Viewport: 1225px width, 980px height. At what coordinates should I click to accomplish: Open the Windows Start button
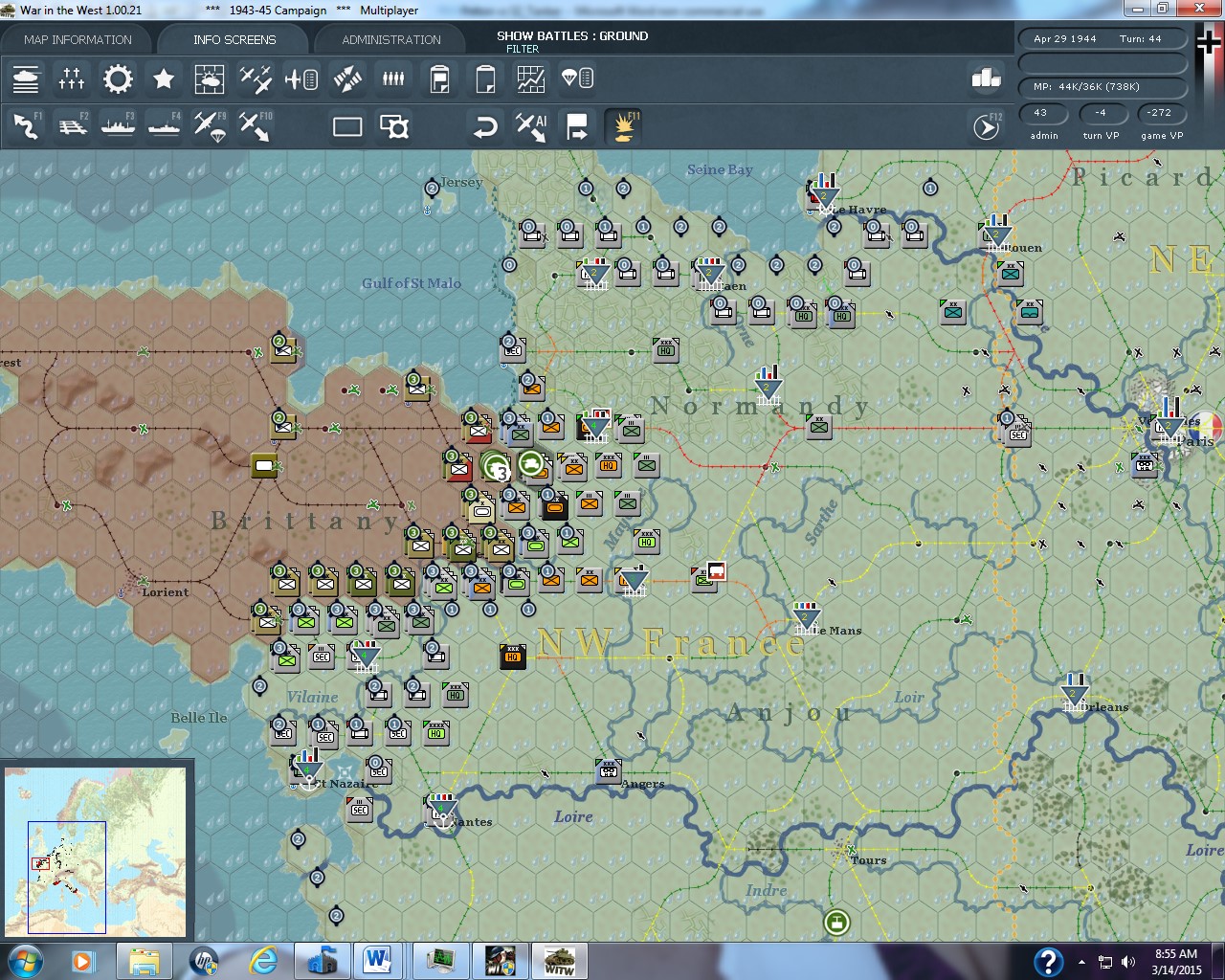click(24, 961)
